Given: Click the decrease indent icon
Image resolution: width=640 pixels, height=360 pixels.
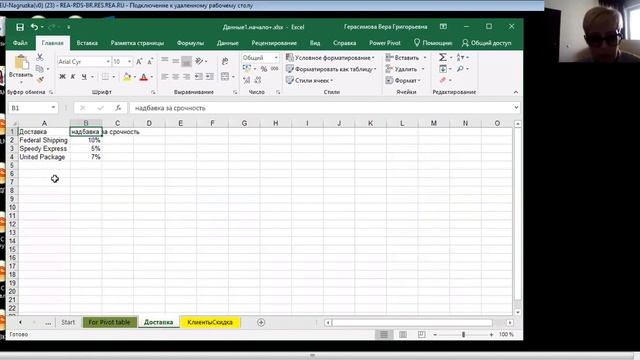Looking at the screenshot, I should (198, 77).
